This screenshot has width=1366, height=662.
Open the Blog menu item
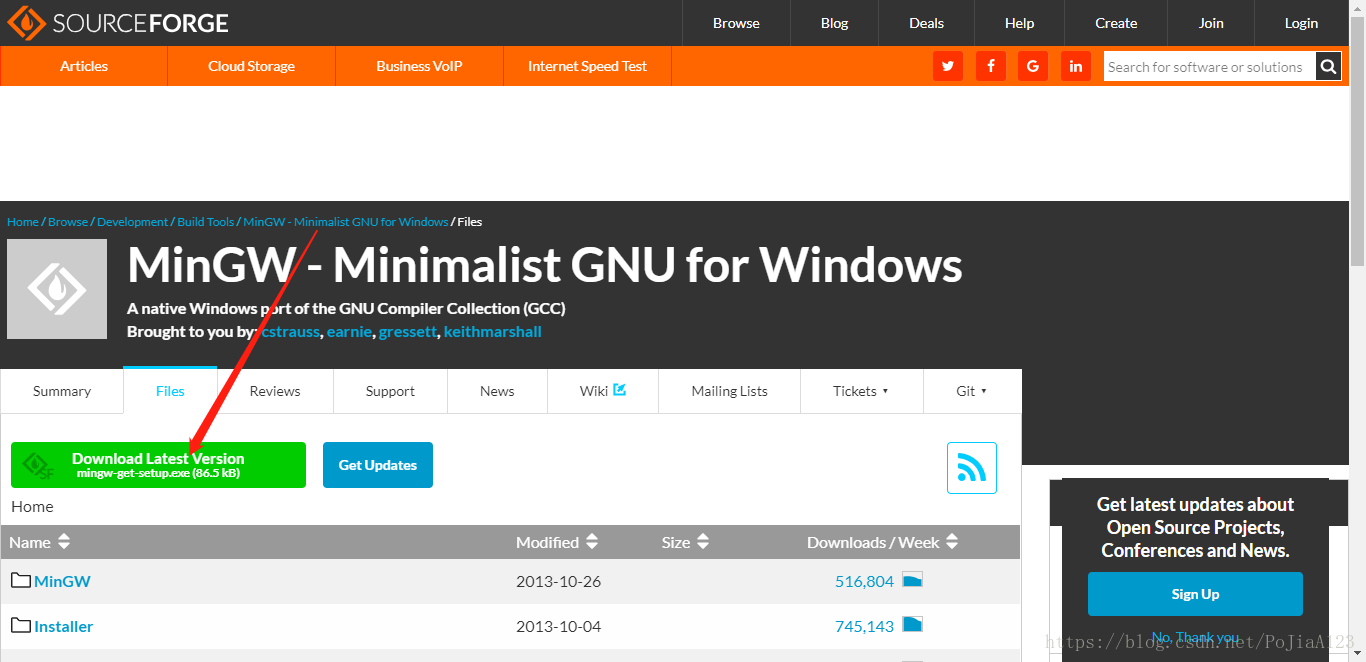[834, 23]
